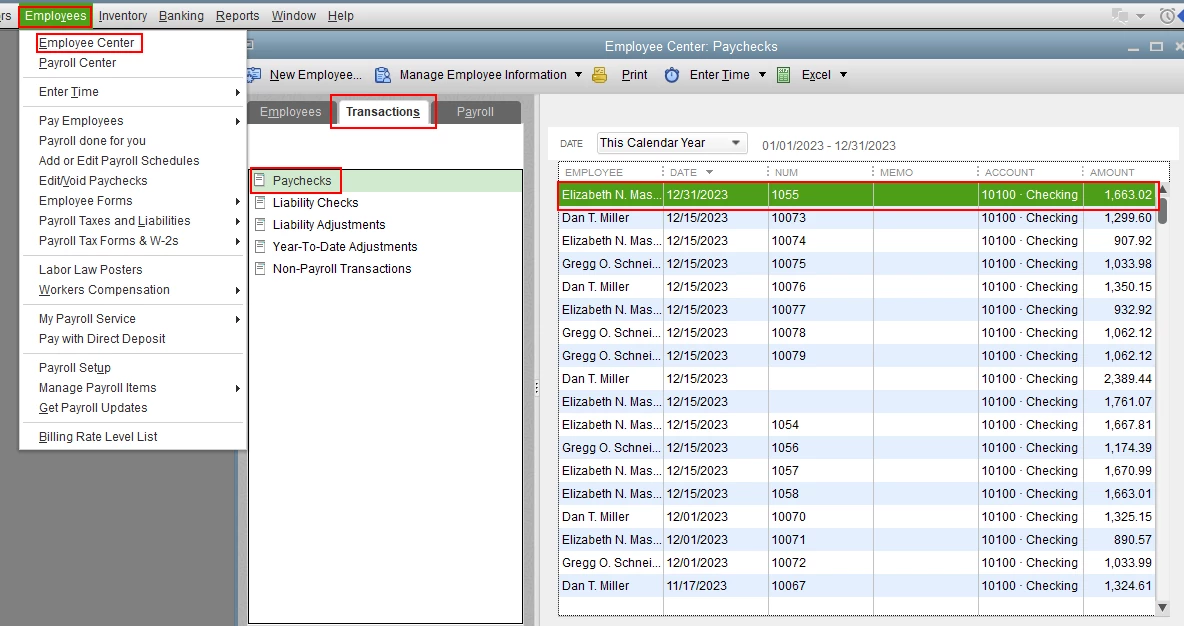Open the Reports menu
Viewport: 1184px width, 626px height.
click(x=237, y=16)
